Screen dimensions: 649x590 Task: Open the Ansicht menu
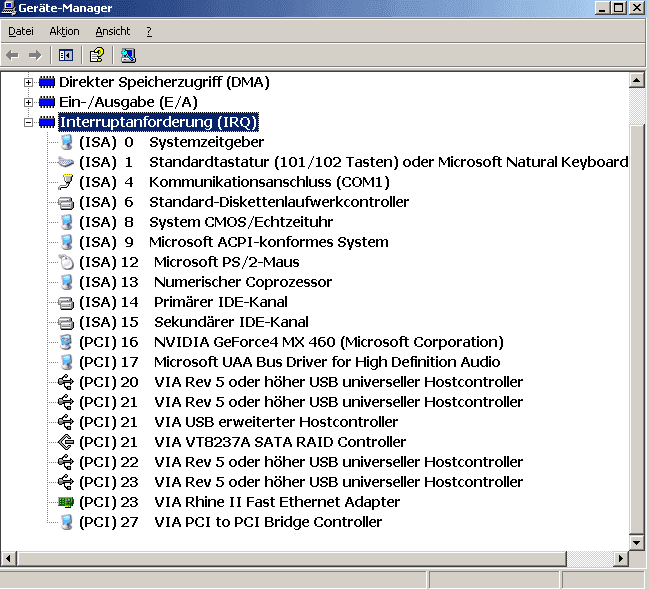click(x=112, y=32)
